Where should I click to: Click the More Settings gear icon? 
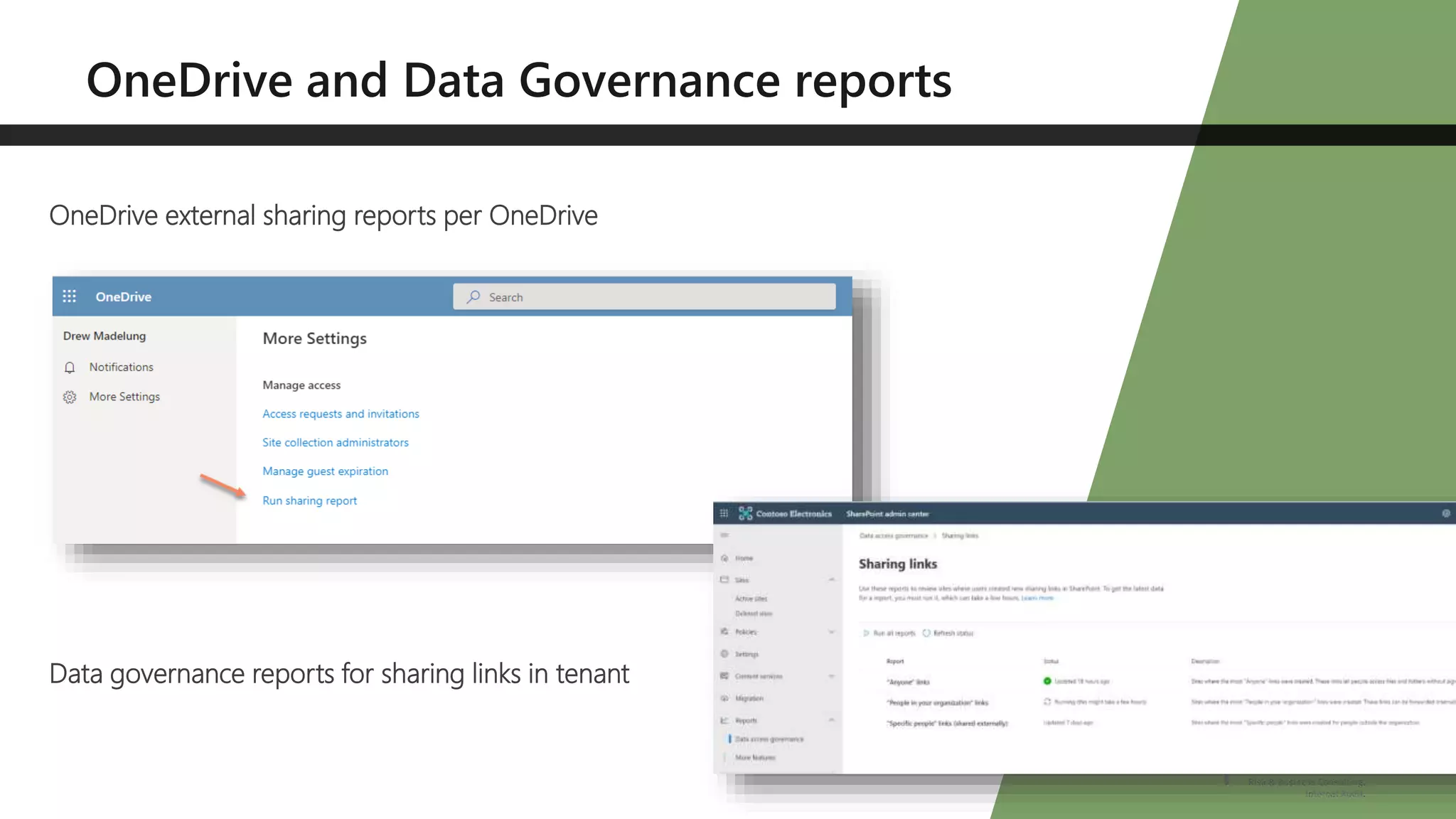(70, 397)
